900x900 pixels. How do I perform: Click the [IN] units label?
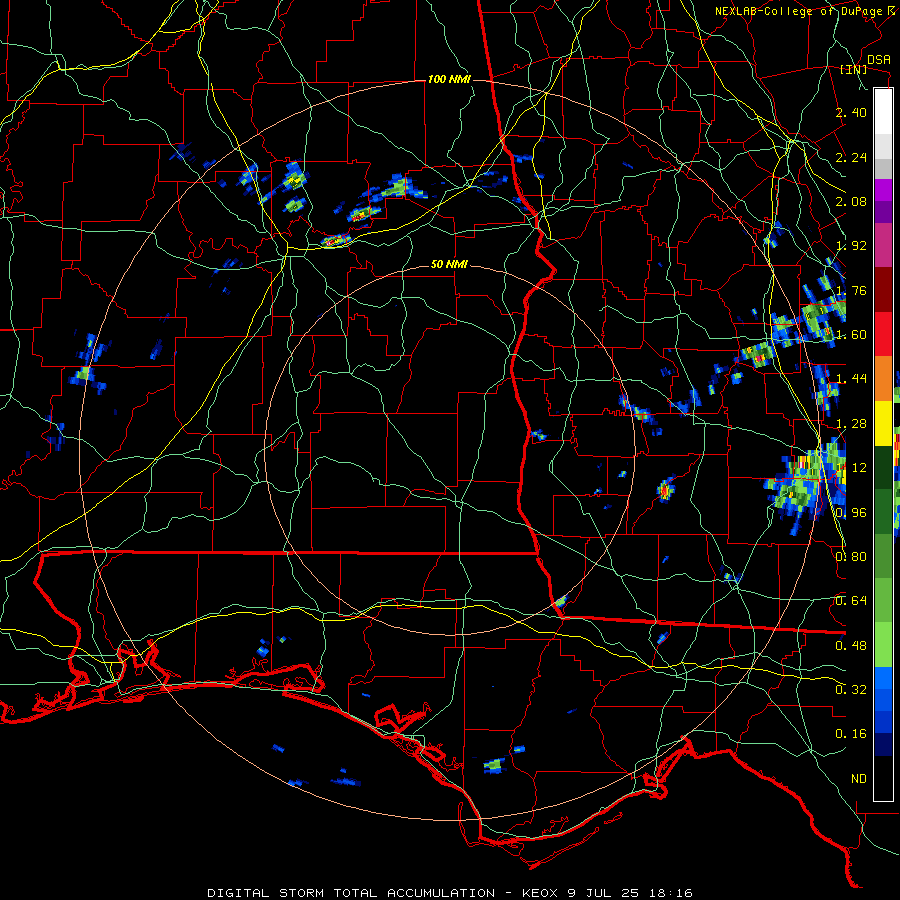click(854, 69)
